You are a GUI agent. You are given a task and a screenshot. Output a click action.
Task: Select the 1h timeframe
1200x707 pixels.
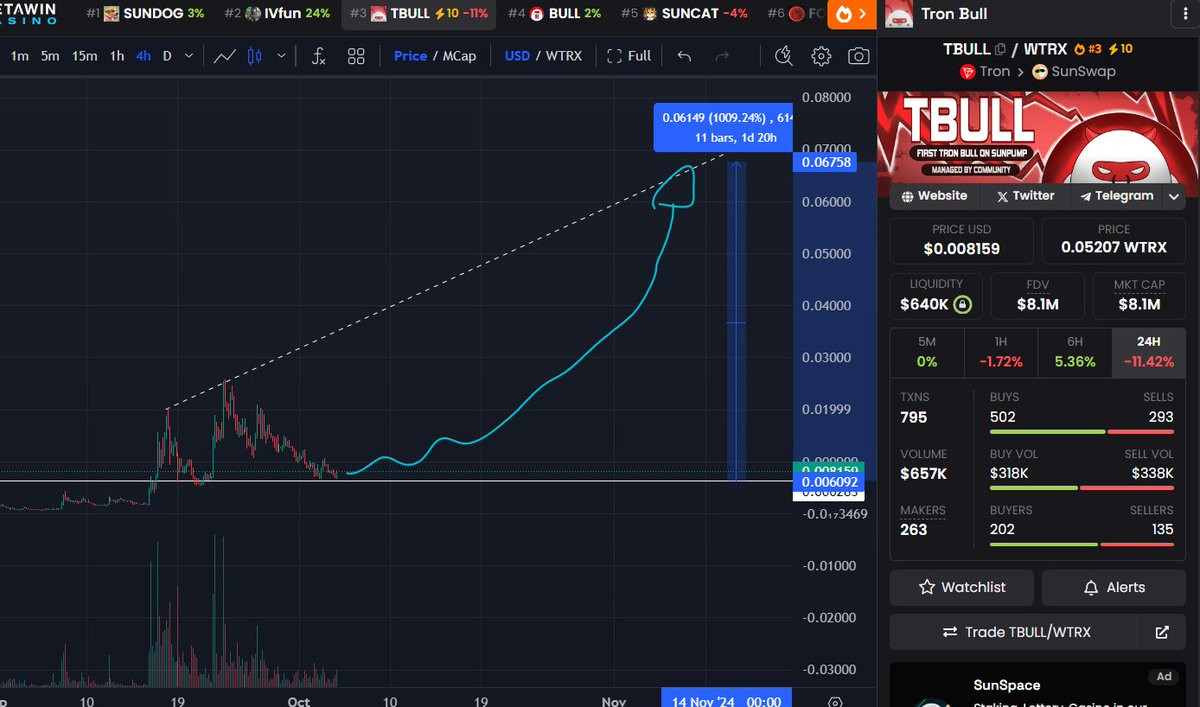117,56
